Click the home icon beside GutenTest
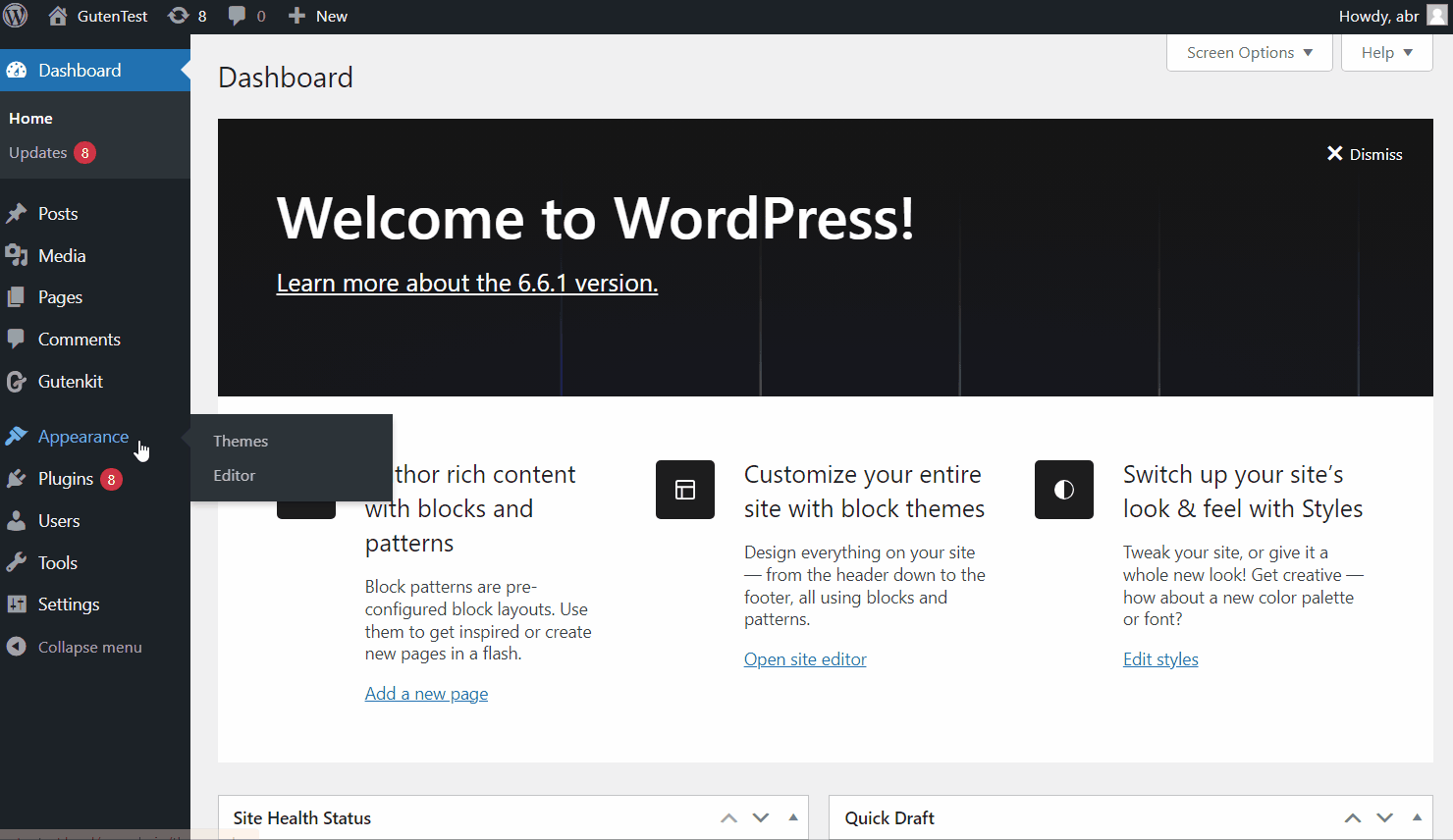 click(58, 16)
